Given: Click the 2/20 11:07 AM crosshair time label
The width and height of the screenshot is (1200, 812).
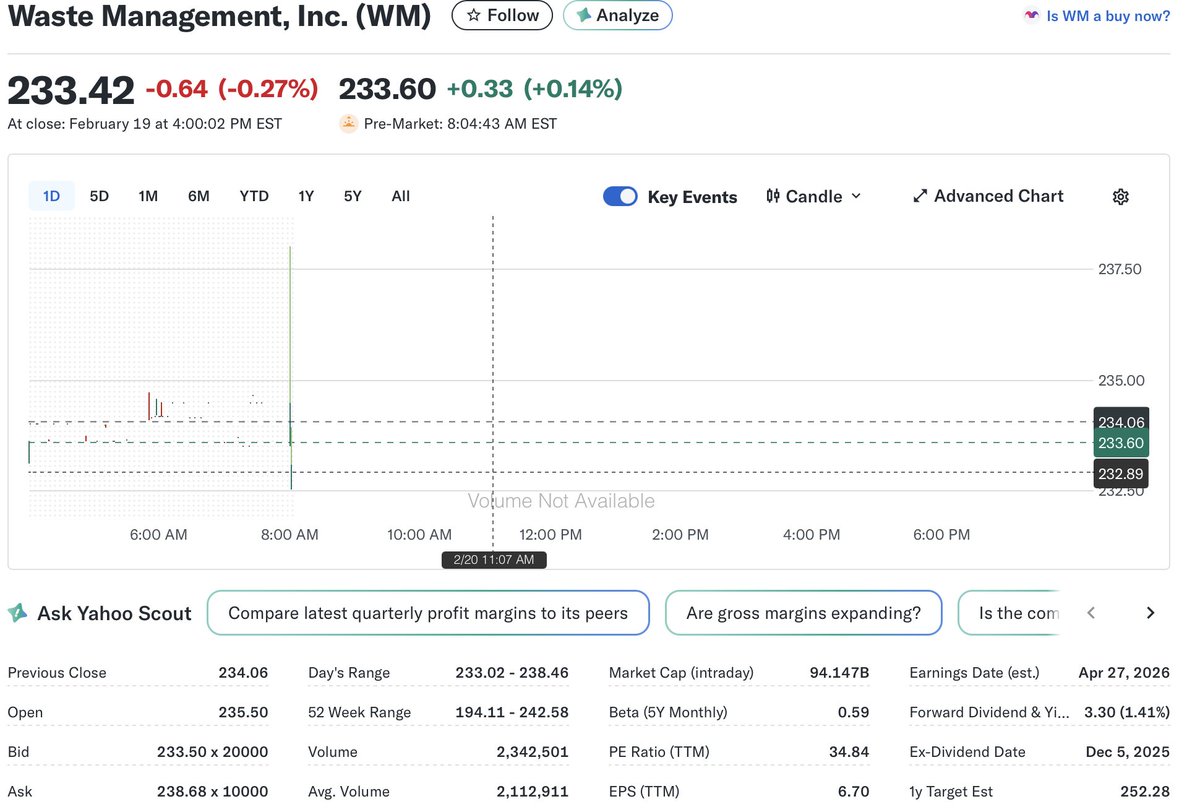Looking at the screenshot, I should pos(494,560).
